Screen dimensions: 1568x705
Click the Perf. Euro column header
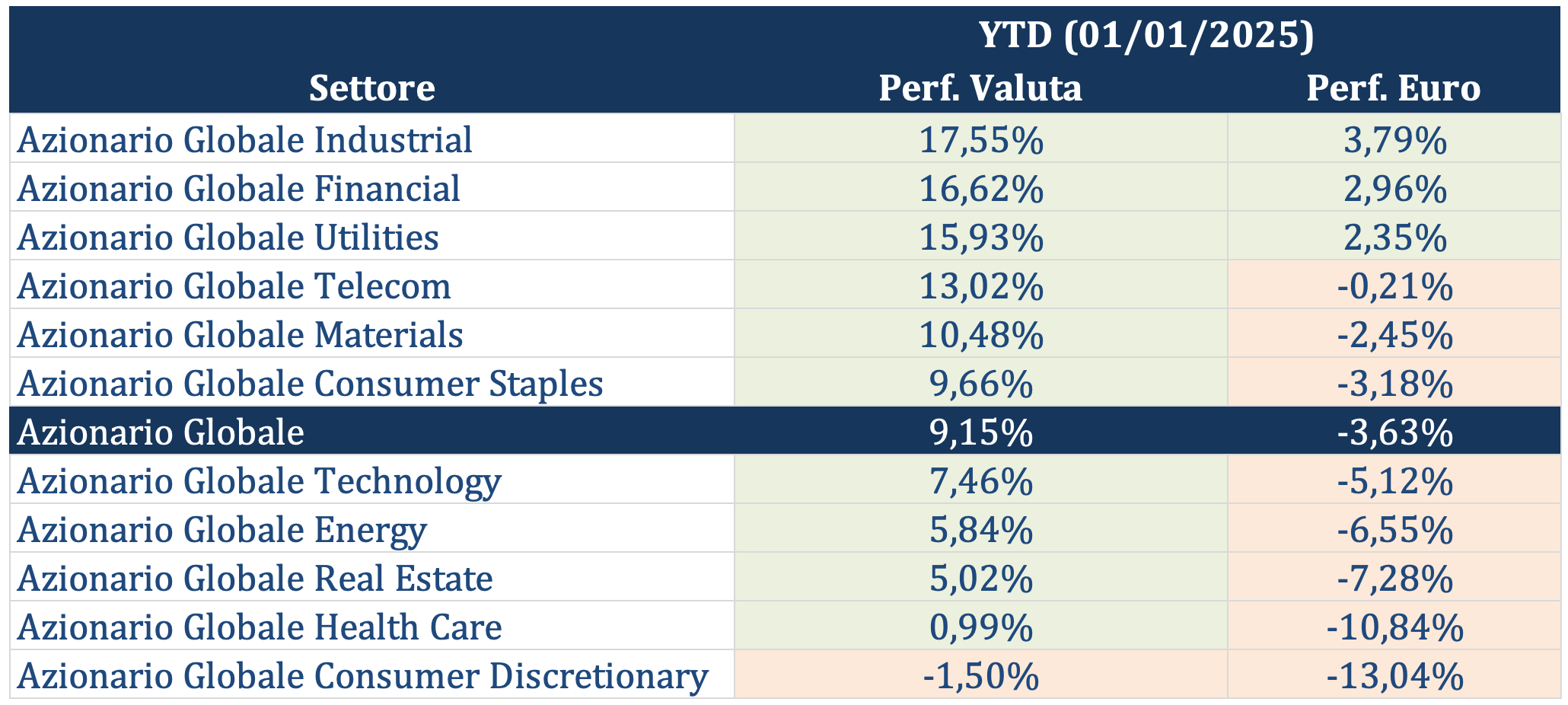click(1393, 88)
